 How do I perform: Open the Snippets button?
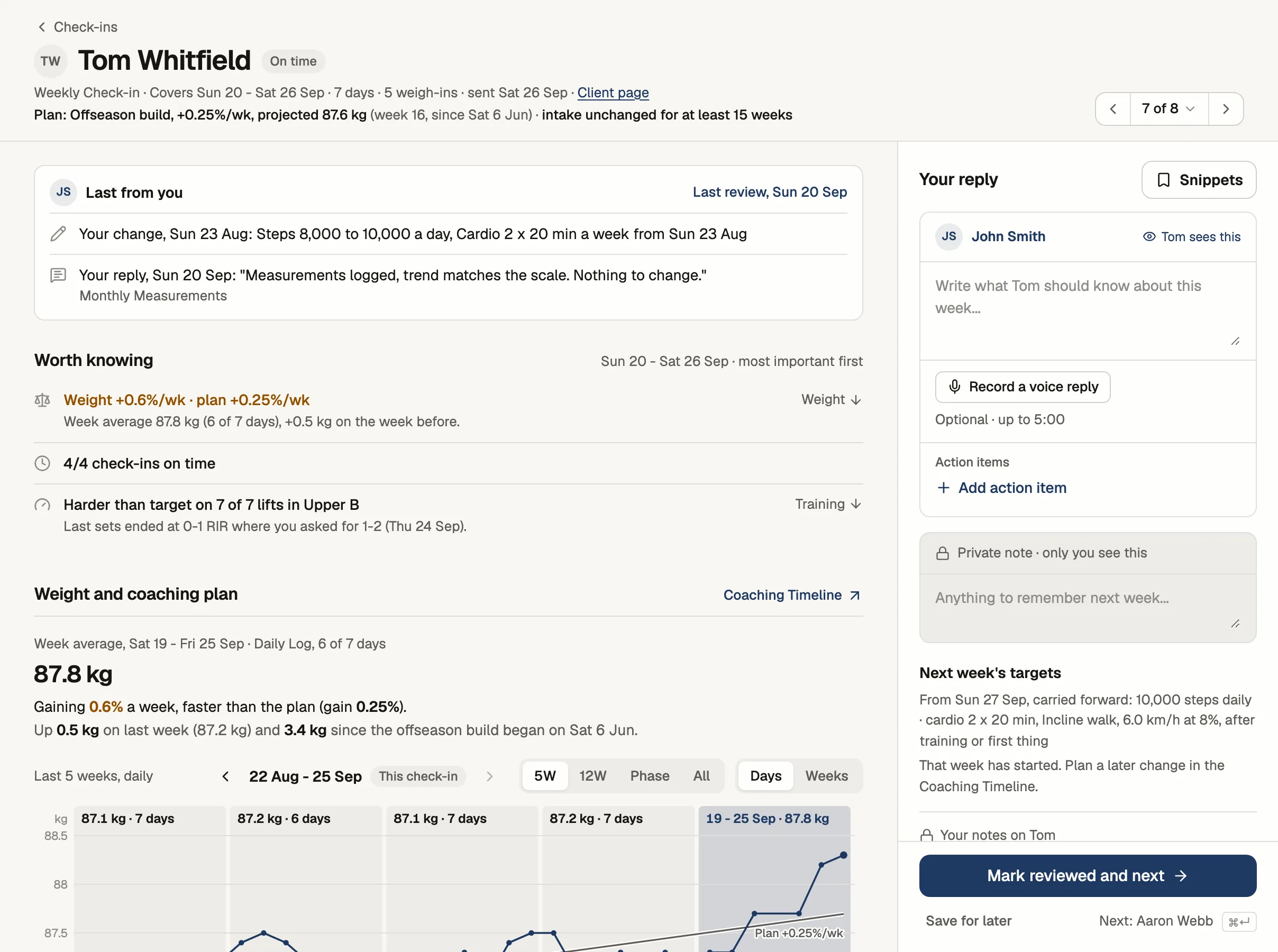coord(1199,180)
